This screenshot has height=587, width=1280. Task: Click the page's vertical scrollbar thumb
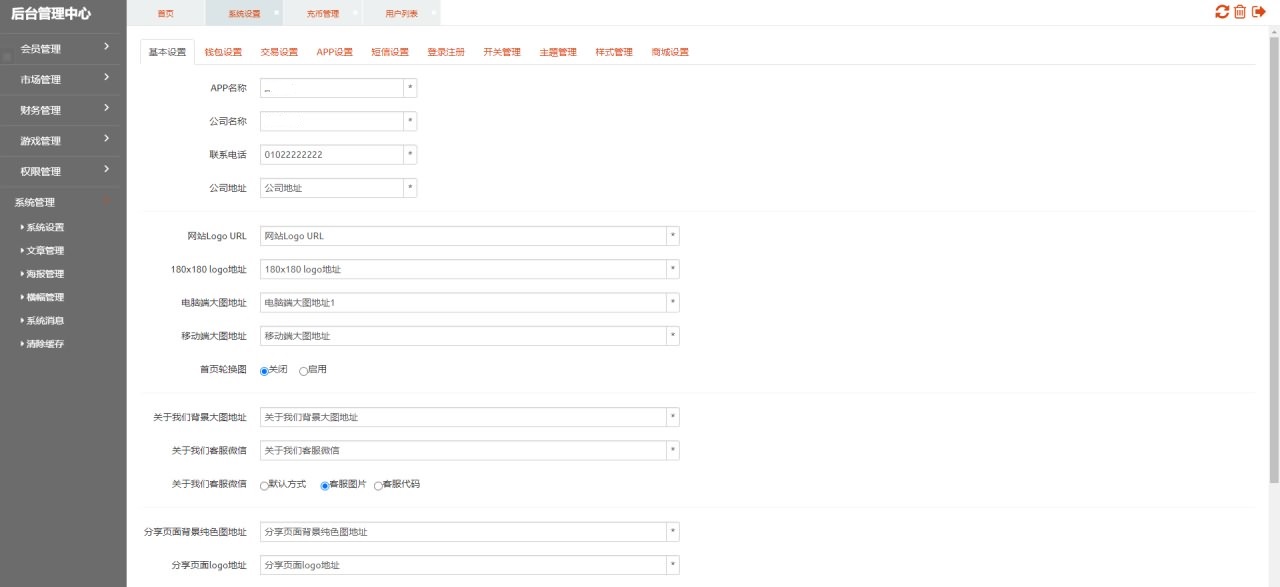click(x=1274, y=262)
